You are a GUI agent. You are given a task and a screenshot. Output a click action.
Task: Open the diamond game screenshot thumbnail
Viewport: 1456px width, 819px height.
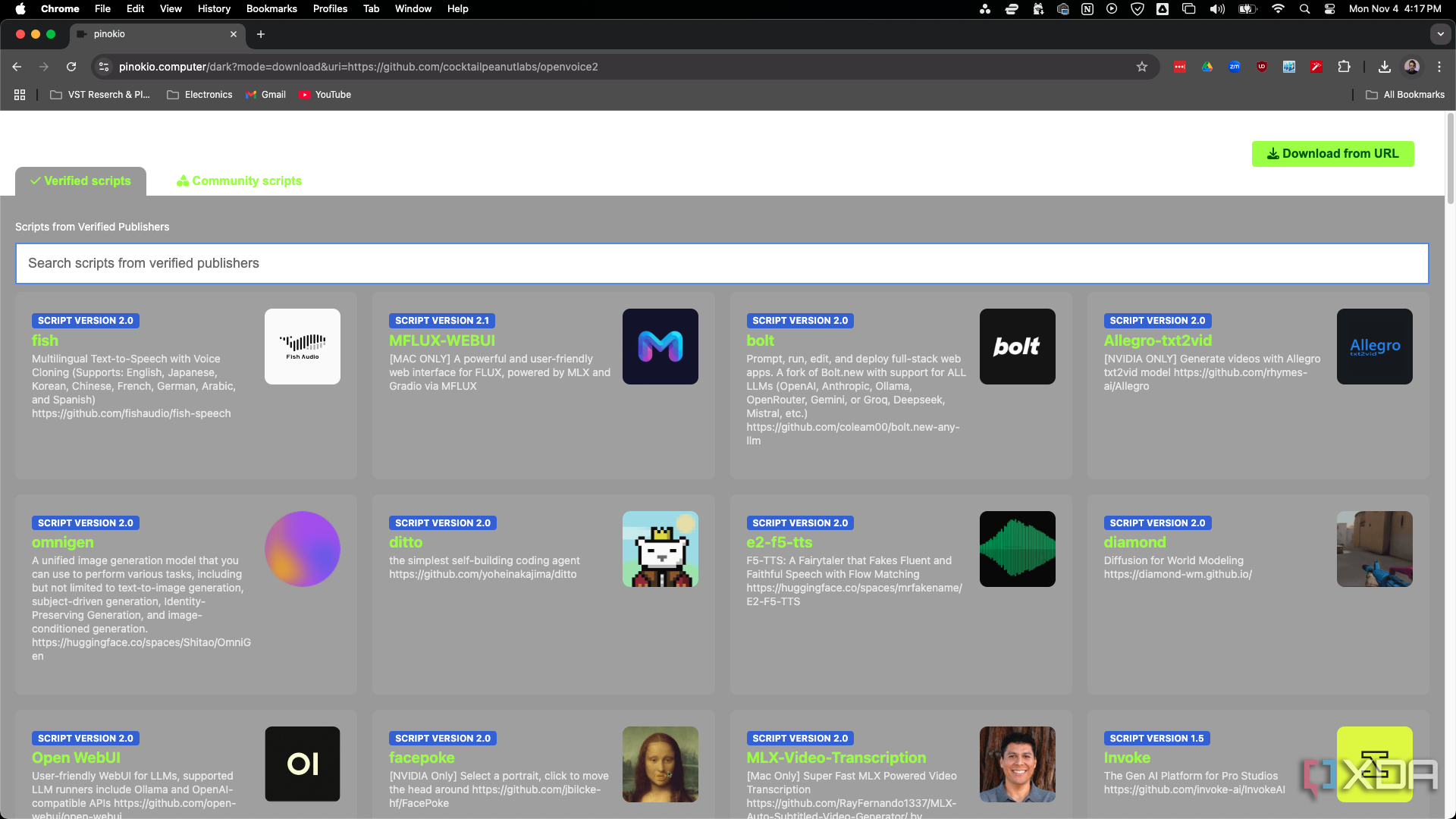click(1375, 549)
